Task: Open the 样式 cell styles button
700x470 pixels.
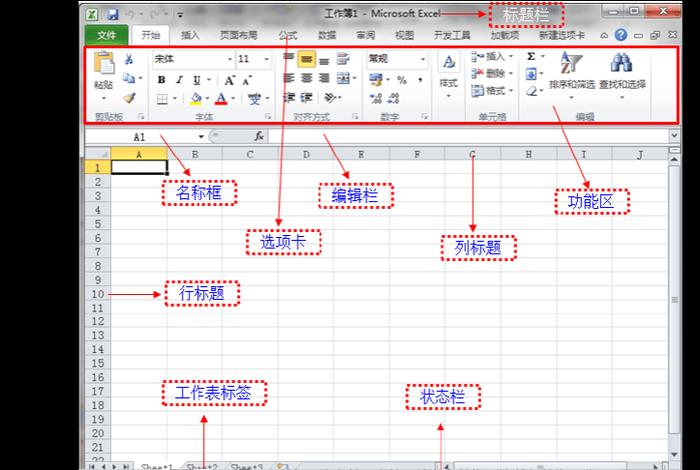Action: click(x=449, y=76)
